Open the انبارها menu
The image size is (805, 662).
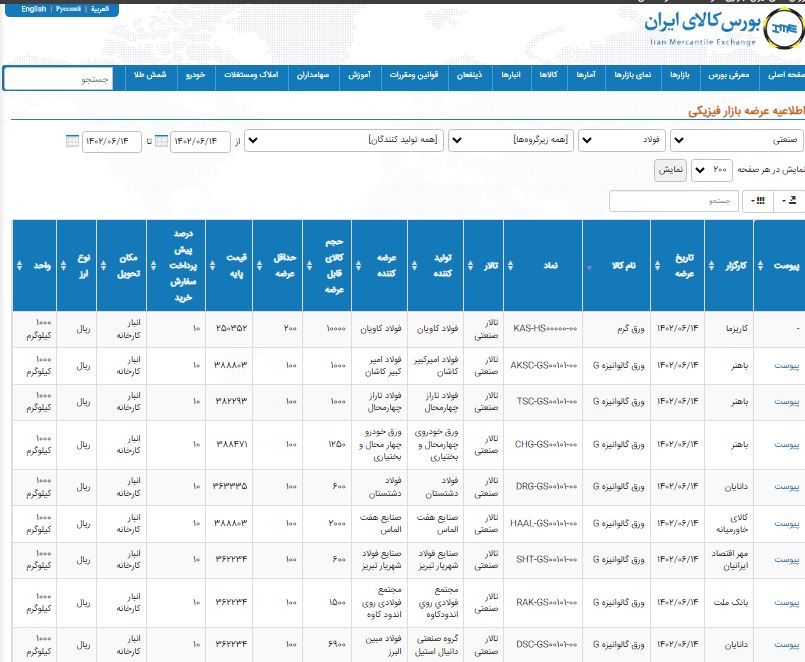point(511,75)
